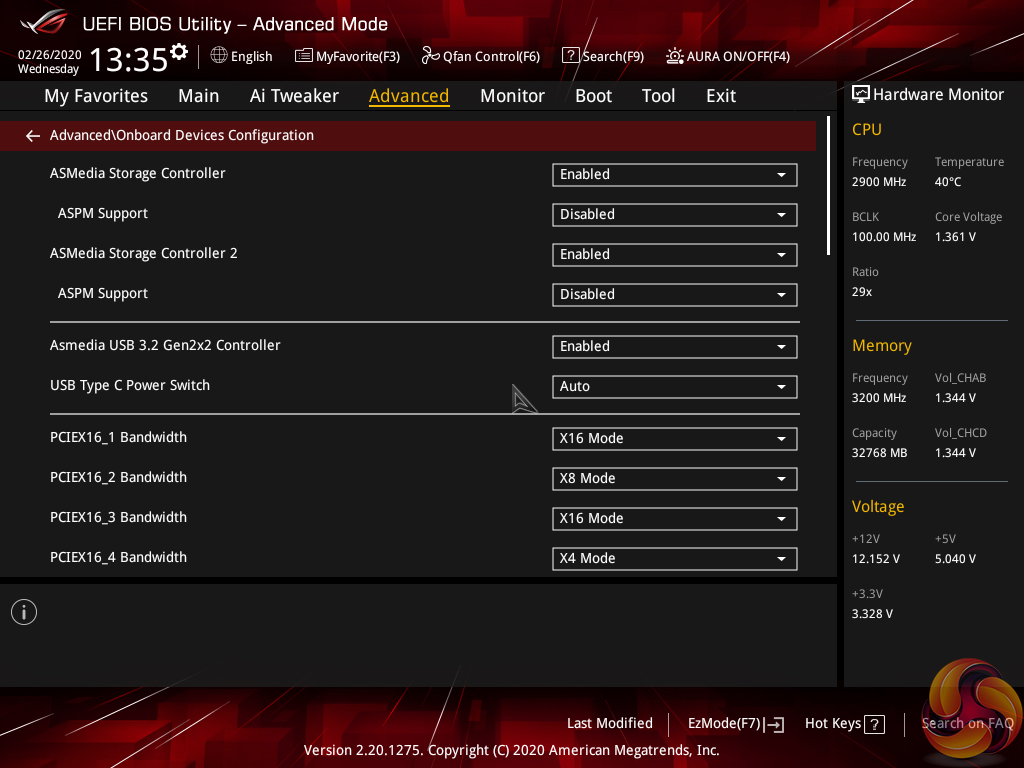Viewport: 1024px width, 768px height.
Task: Expand USB Type C Power Switch dropdown
Action: [x=674, y=386]
